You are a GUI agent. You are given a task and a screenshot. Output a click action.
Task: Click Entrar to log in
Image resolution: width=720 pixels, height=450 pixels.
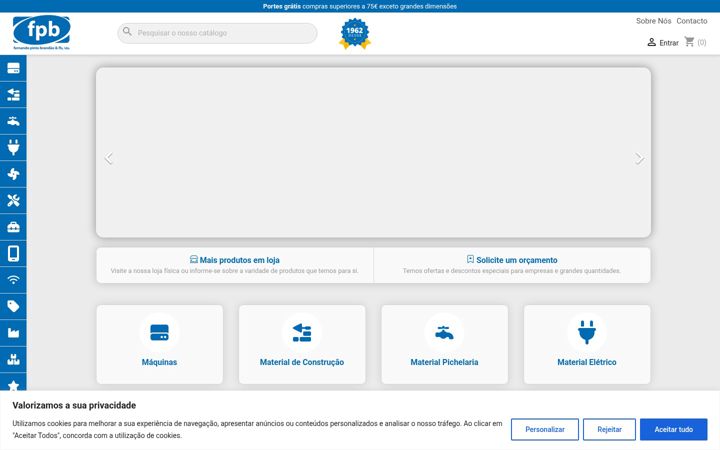(669, 43)
